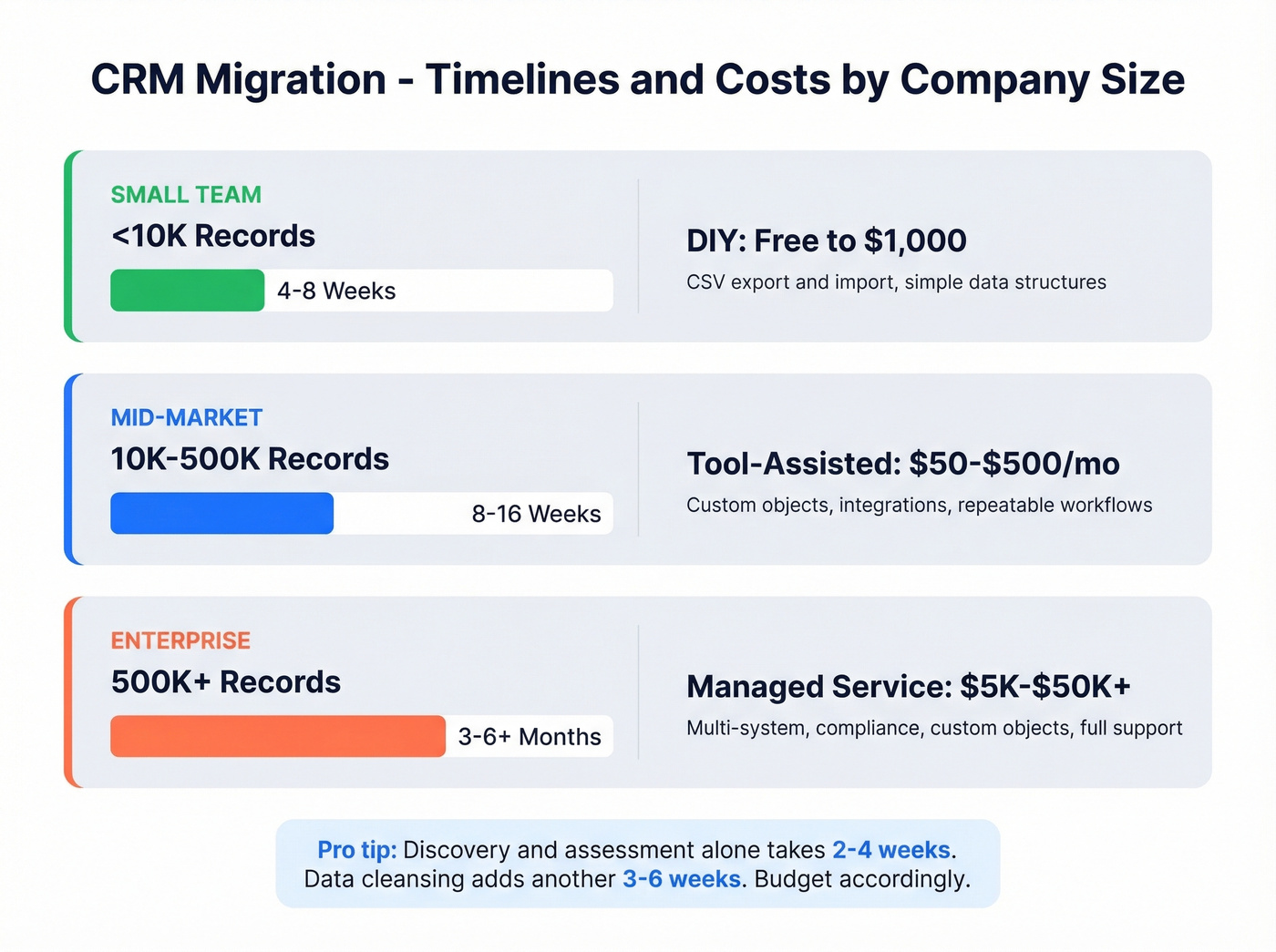The image size is (1276, 952).
Task: Click the Multi-system, compliance description text
Action: 933,727
